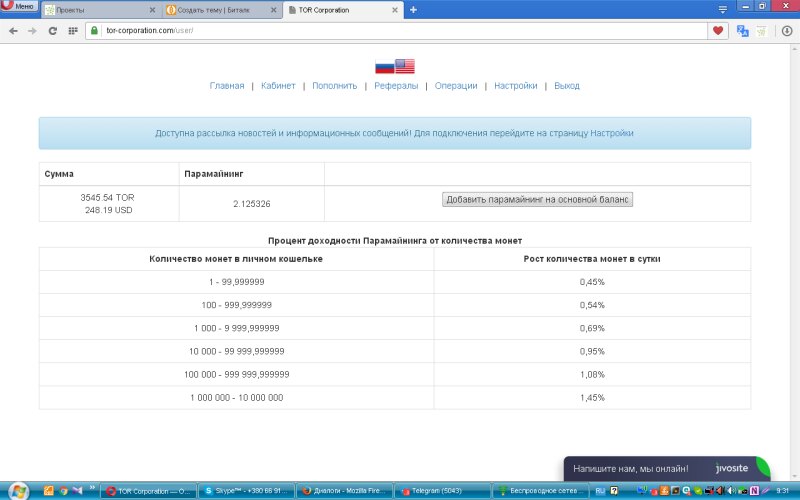Open a new tab with the plus button

pyautogui.click(x=414, y=9)
